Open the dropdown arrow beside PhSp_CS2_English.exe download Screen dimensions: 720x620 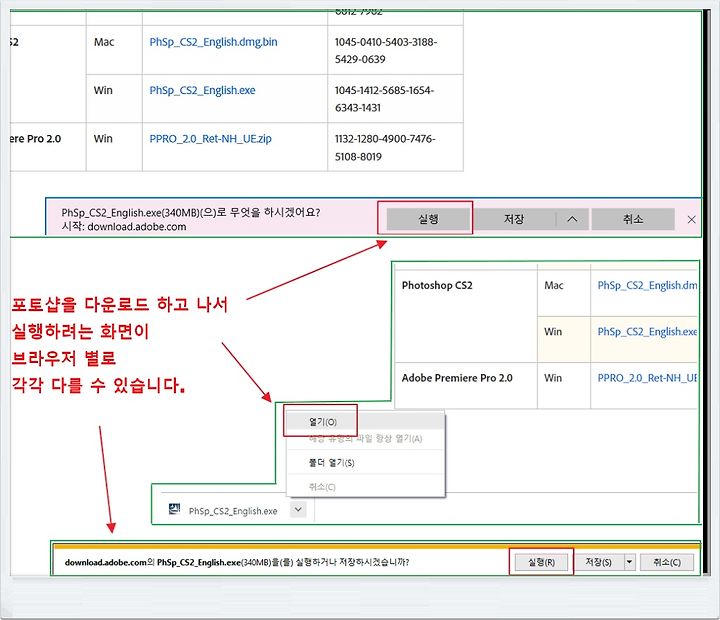[298, 510]
